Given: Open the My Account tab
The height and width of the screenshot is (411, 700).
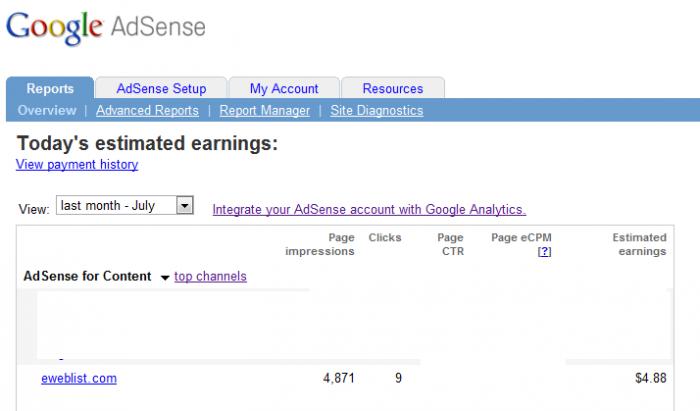Looking at the screenshot, I should coord(284,88).
